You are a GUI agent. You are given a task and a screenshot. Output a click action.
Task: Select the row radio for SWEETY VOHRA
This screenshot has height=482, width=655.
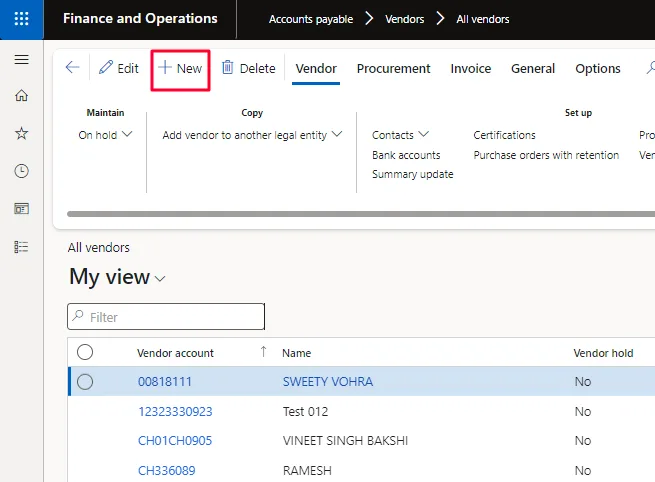tap(85, 382)
